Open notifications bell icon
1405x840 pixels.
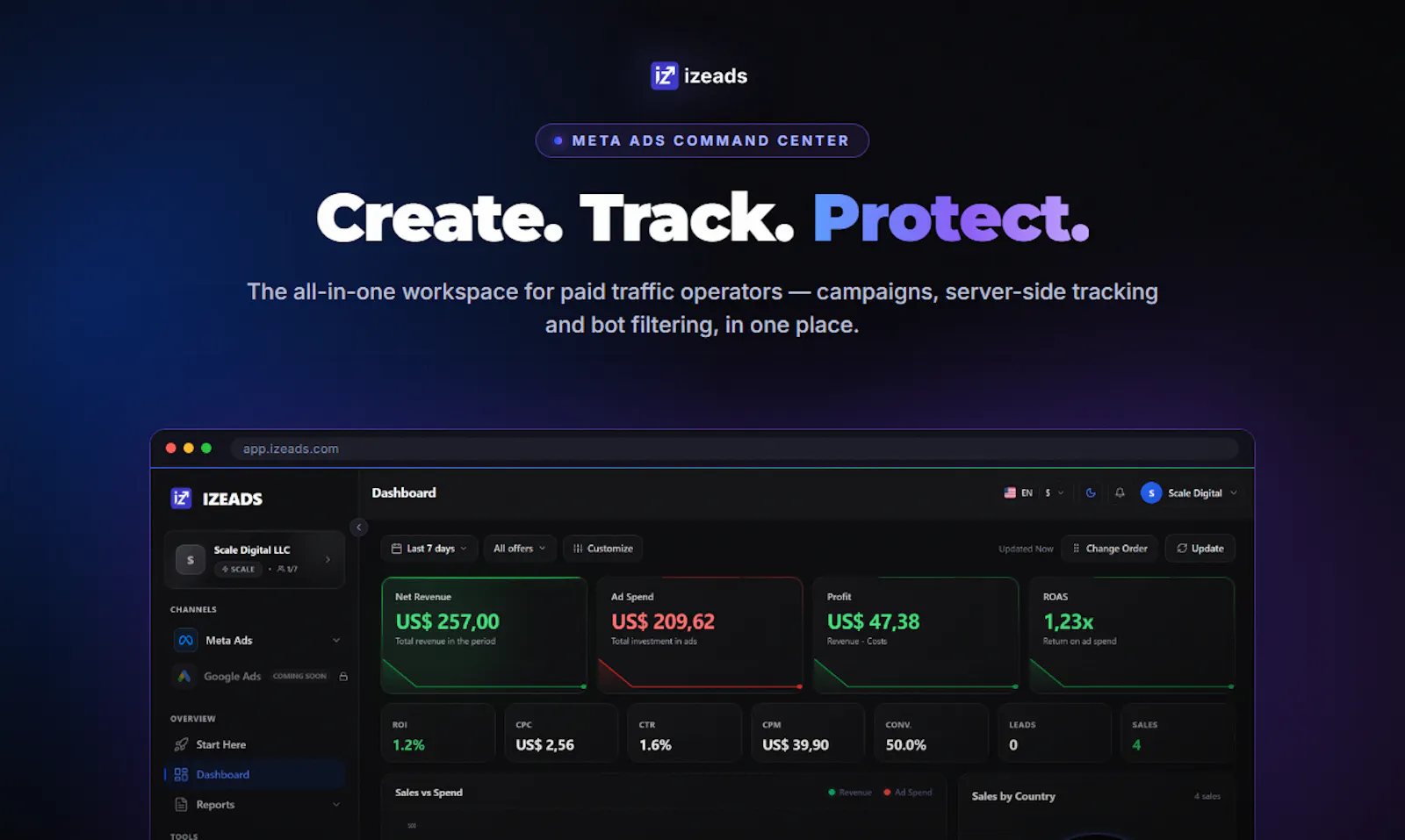pos(1120,493)
